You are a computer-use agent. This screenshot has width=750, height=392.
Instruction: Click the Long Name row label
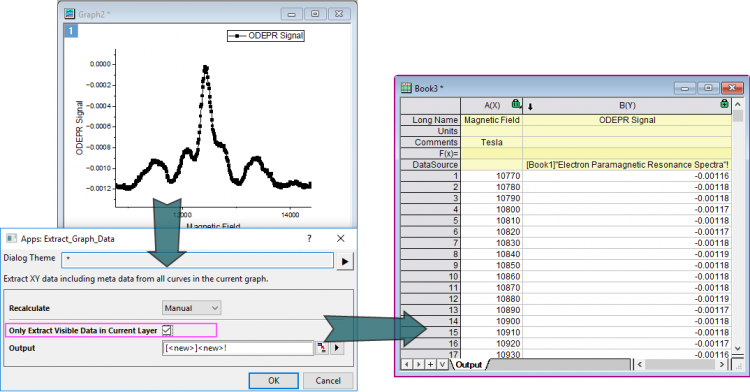click(430, 120)
